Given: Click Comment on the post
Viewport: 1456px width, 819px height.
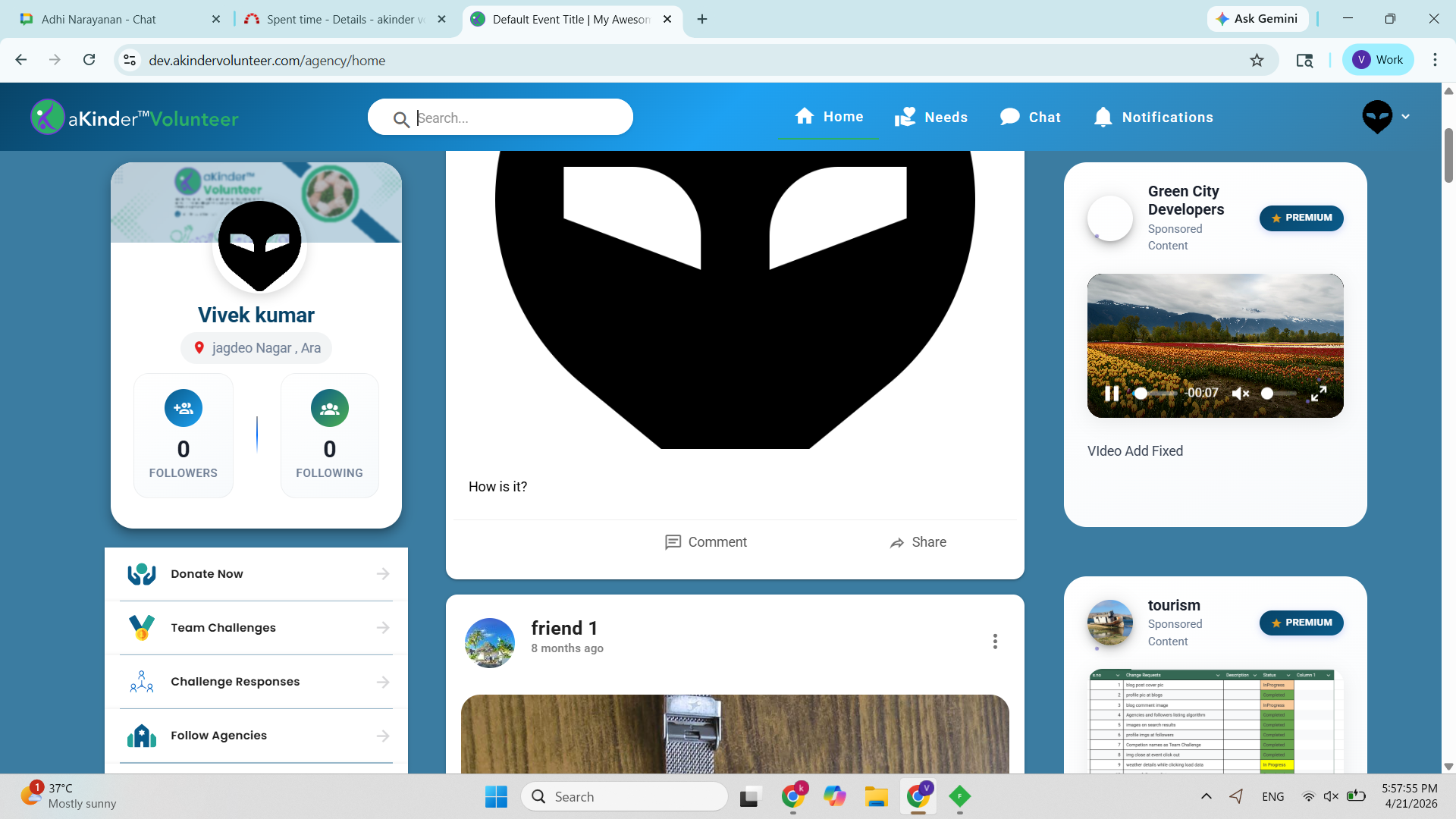Looking at the screenshot, I should pyautogui.click(x=705, y=542).
